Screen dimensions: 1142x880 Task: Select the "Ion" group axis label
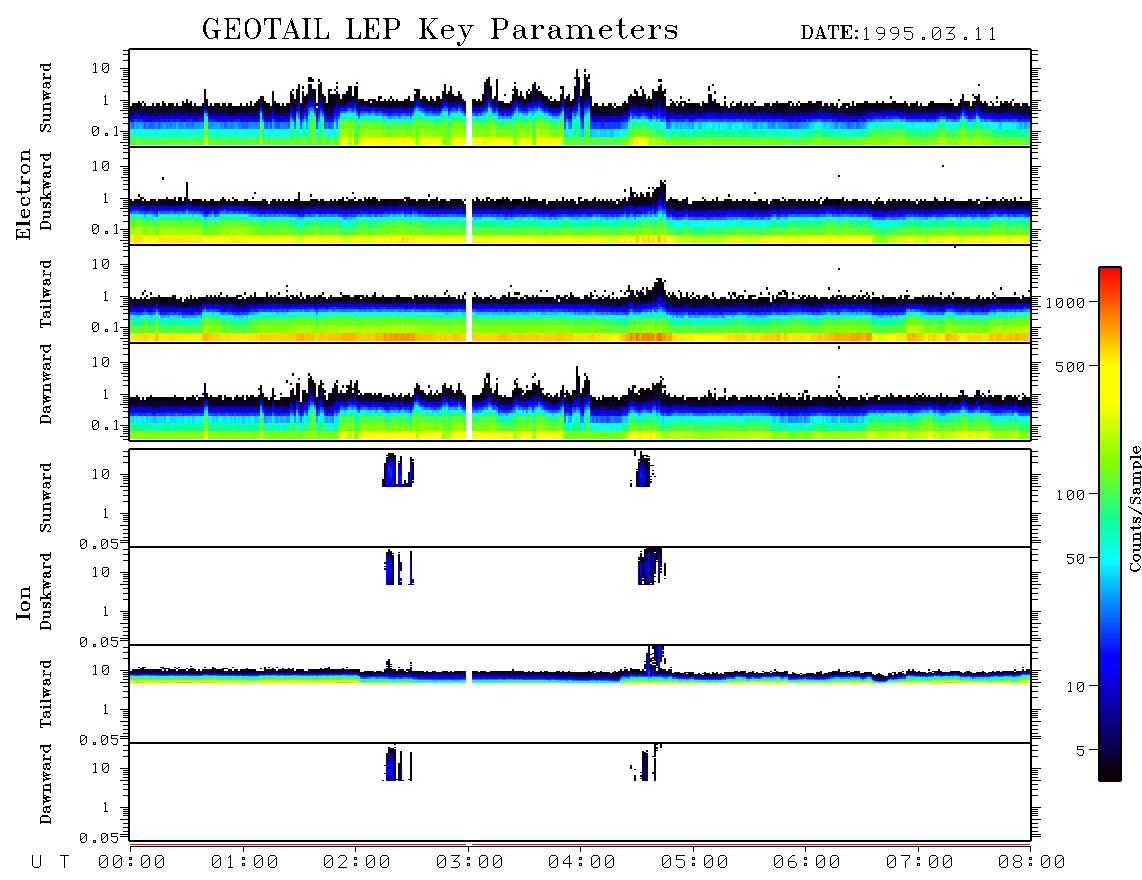(24, 603)
